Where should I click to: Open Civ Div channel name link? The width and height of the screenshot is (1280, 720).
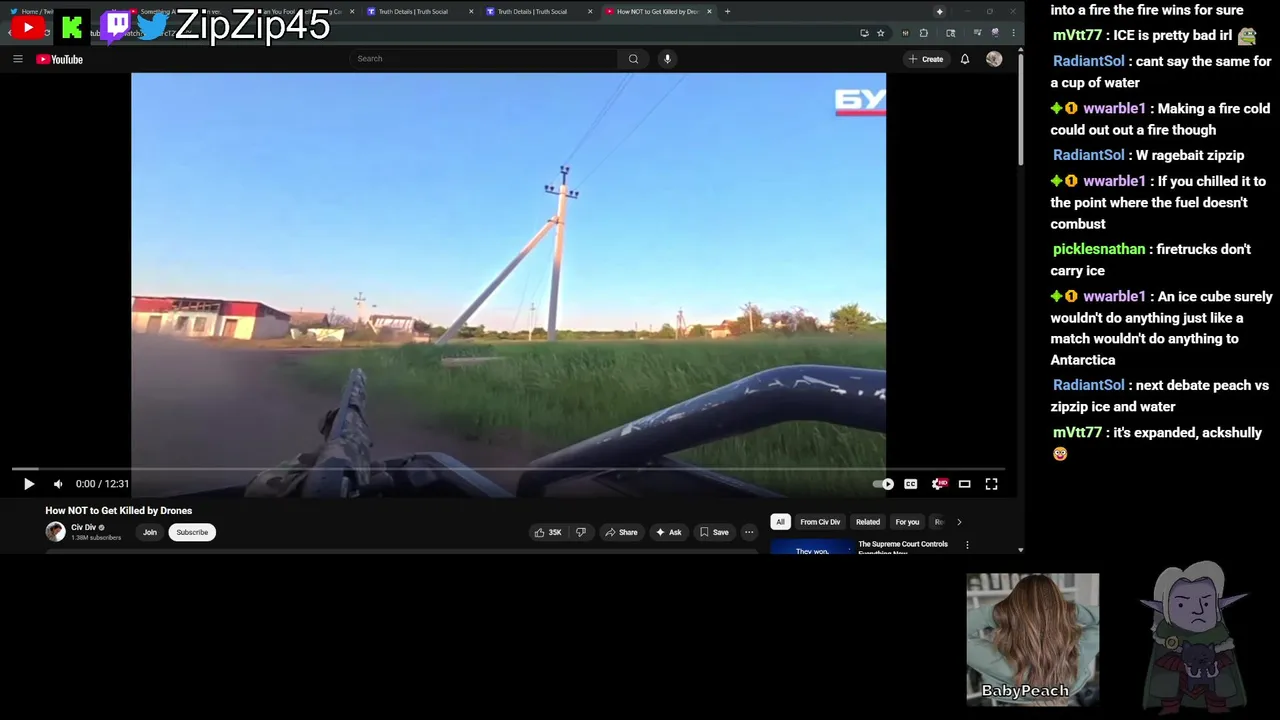tap(83, 527)
